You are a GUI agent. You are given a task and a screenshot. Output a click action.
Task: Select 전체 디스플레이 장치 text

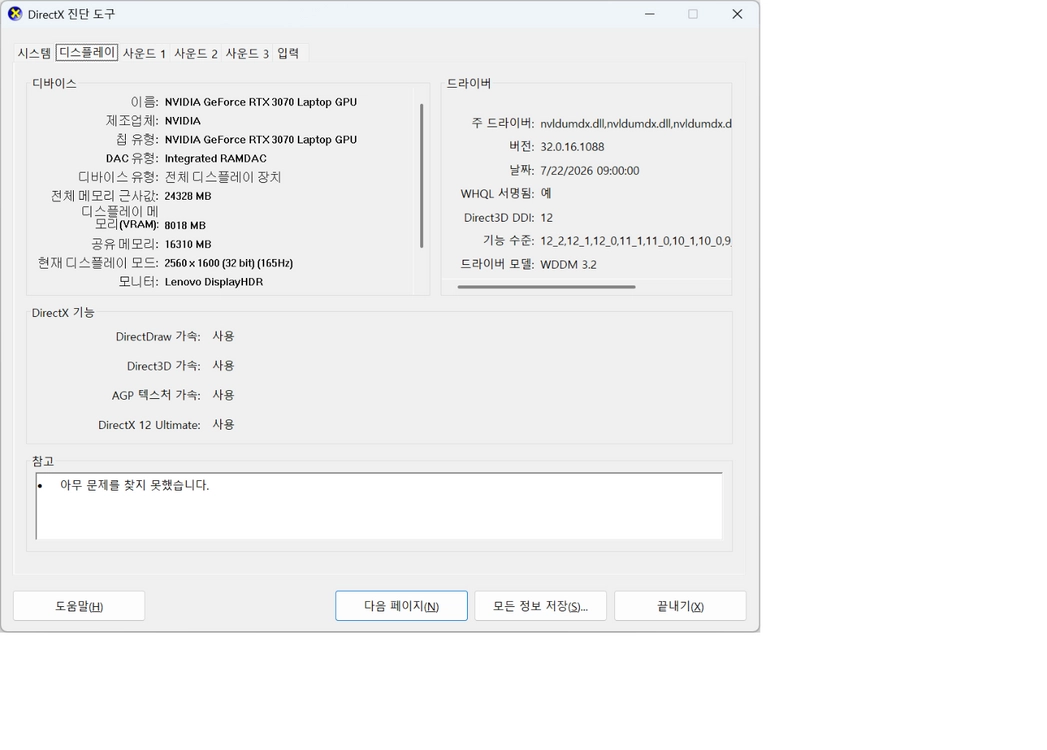point(222,177)
